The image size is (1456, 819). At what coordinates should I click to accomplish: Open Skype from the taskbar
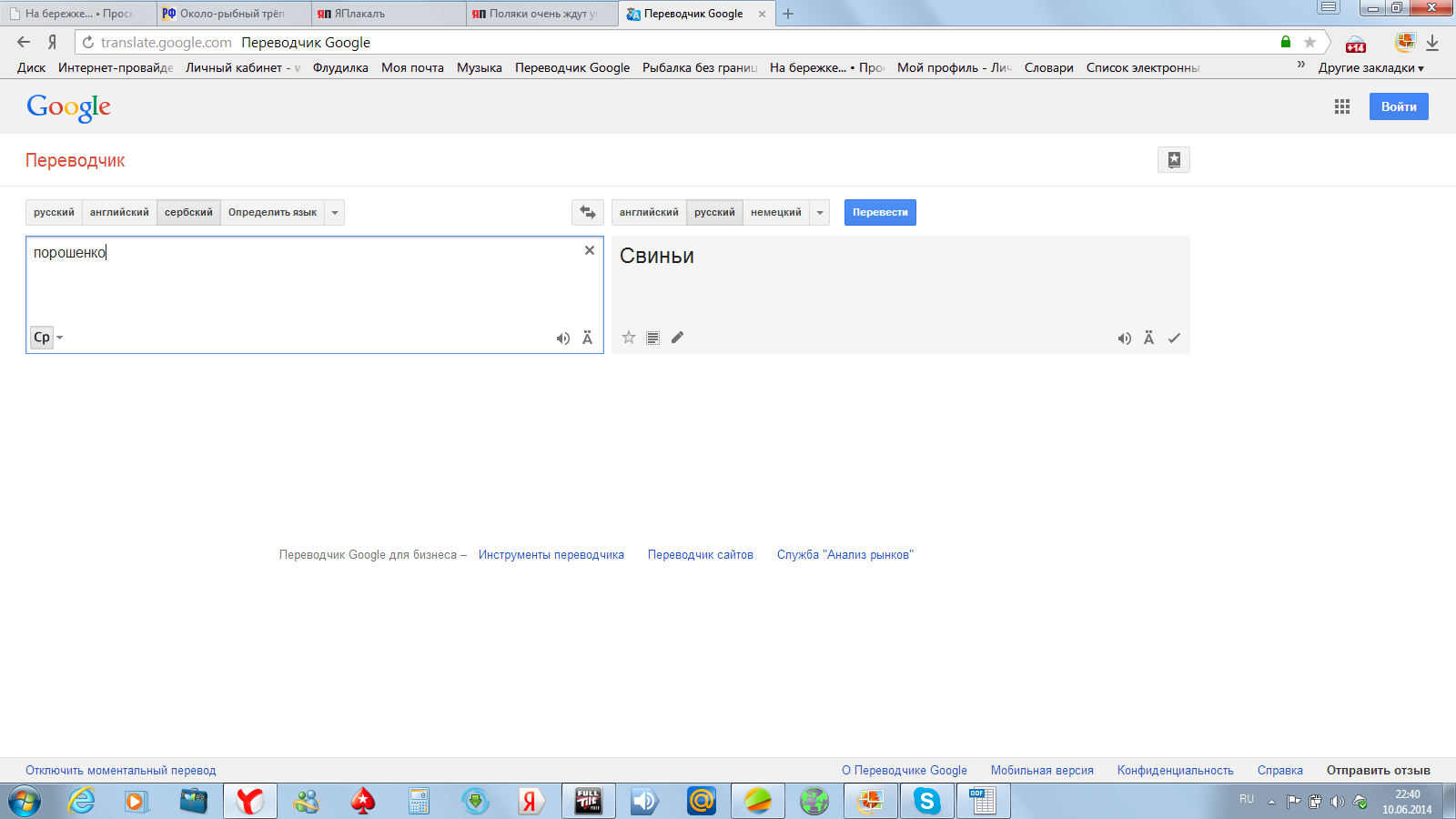pos(926,801)
